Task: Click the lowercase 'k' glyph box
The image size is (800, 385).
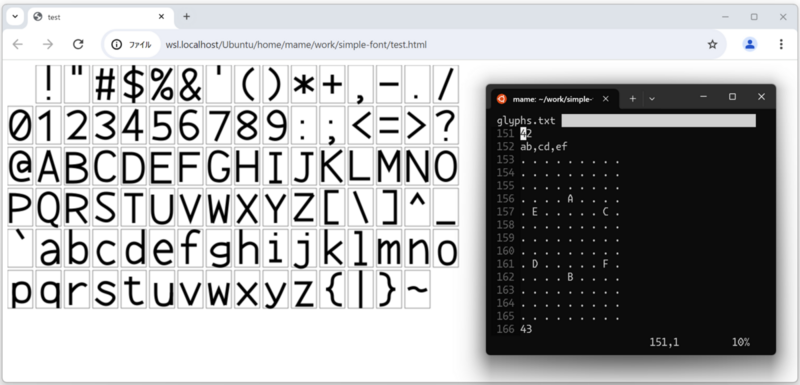Action: point(333,248)
